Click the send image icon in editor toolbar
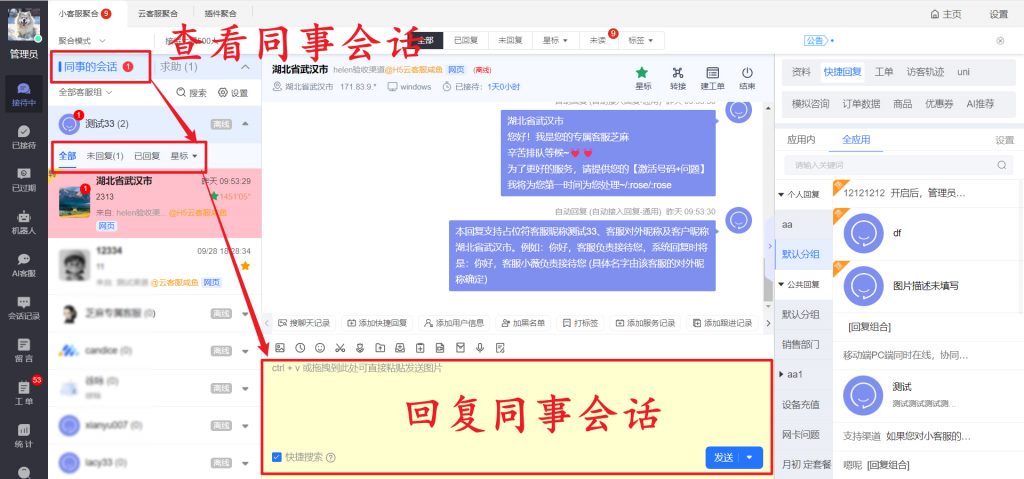This screenshot has width=1024, height=479. click(280, 348)
